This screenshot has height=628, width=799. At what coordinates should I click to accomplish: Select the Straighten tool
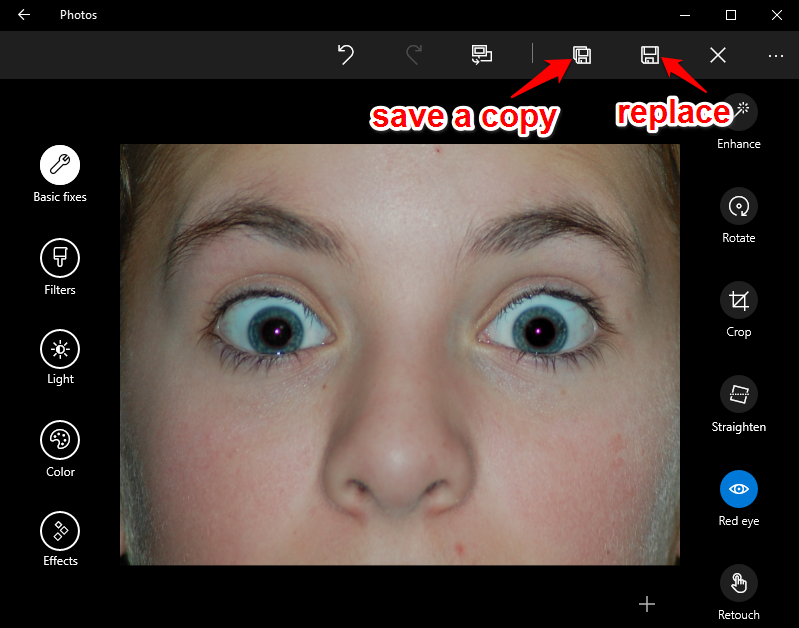[x=739, y=394]
